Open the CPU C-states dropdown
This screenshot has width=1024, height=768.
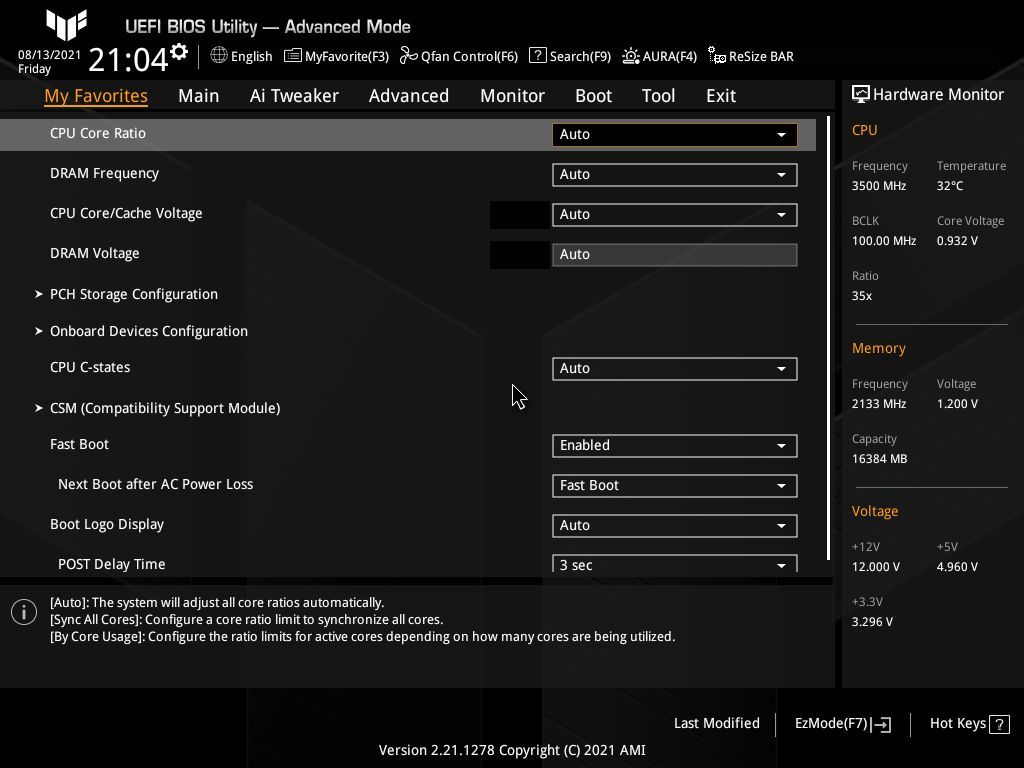pyautogui.click(x=675, y=368)
